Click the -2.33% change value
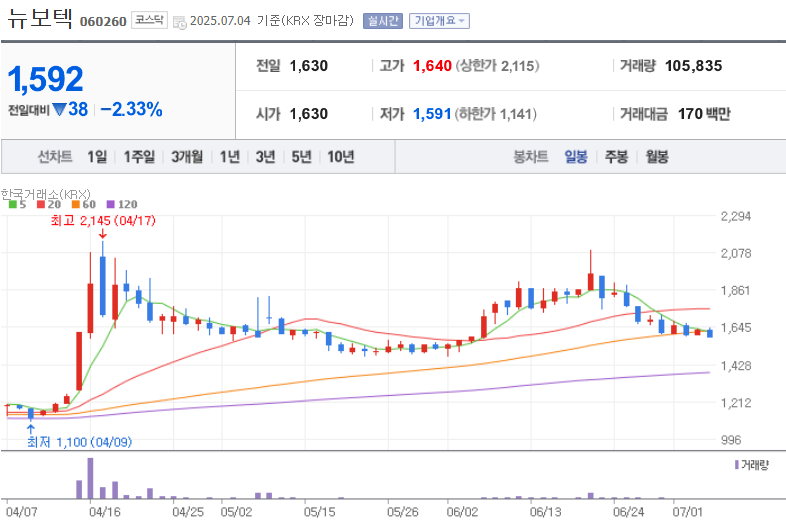 pos(131,109)
